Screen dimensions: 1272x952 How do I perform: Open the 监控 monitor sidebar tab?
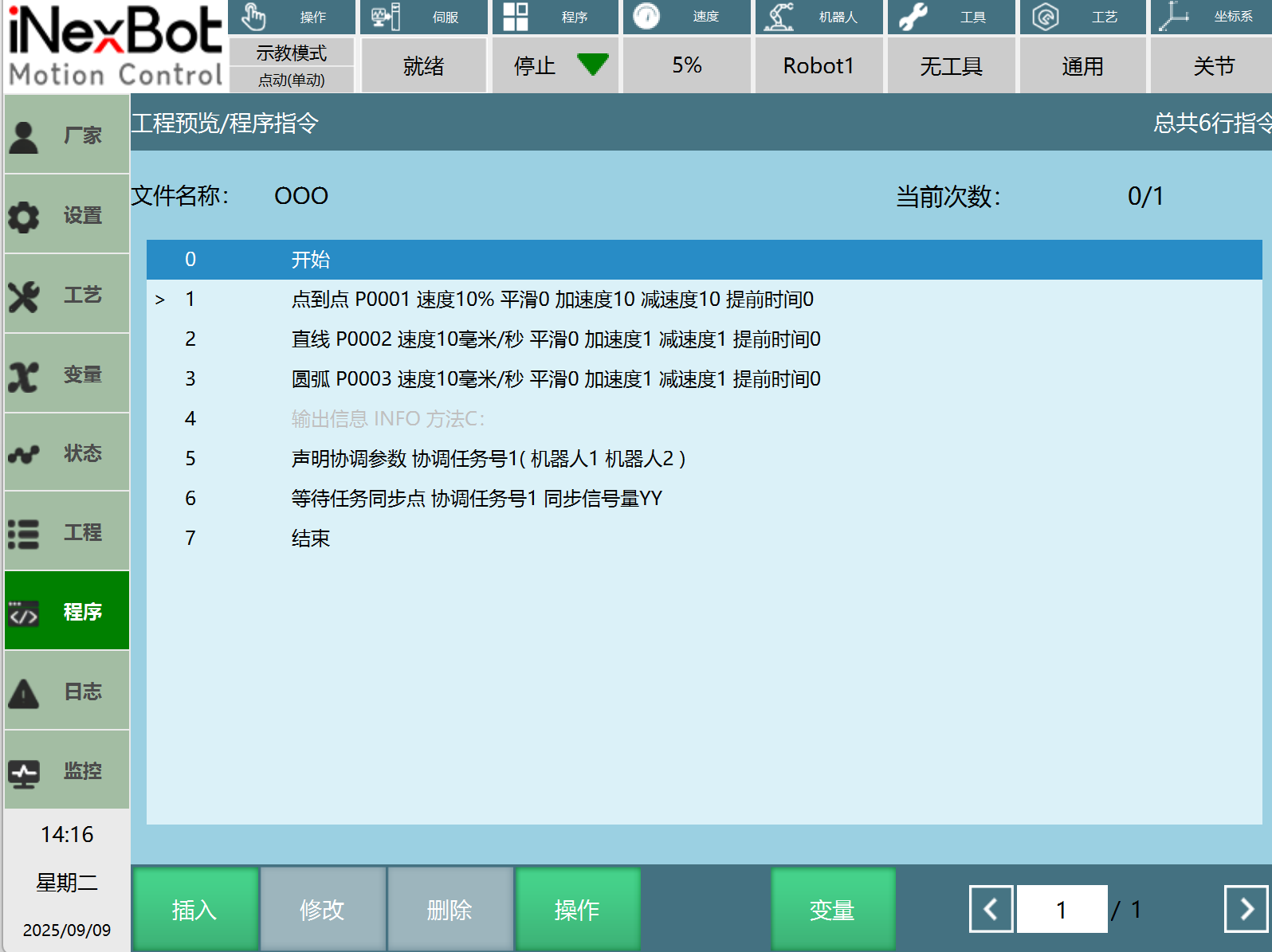(x=67, y=770)
